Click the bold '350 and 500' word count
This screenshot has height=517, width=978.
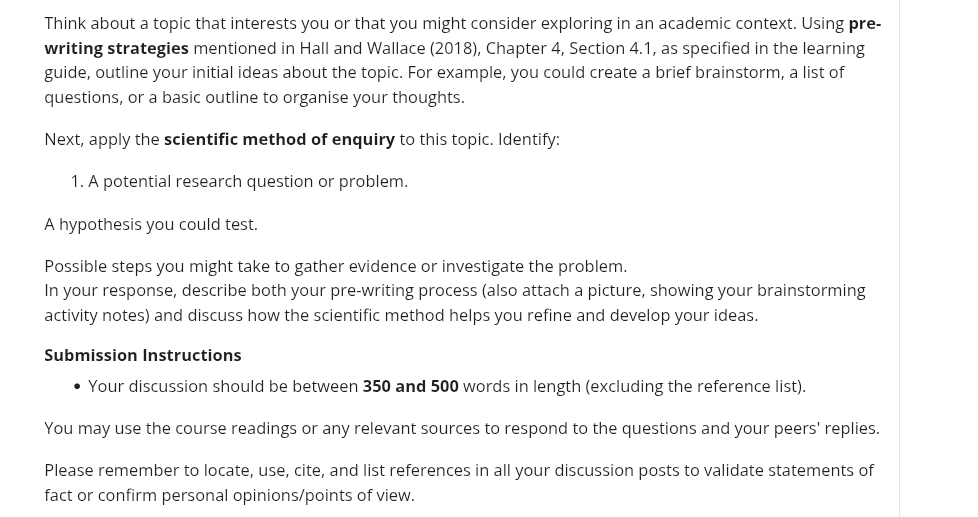pyautogui.click(x=410, y=386)
